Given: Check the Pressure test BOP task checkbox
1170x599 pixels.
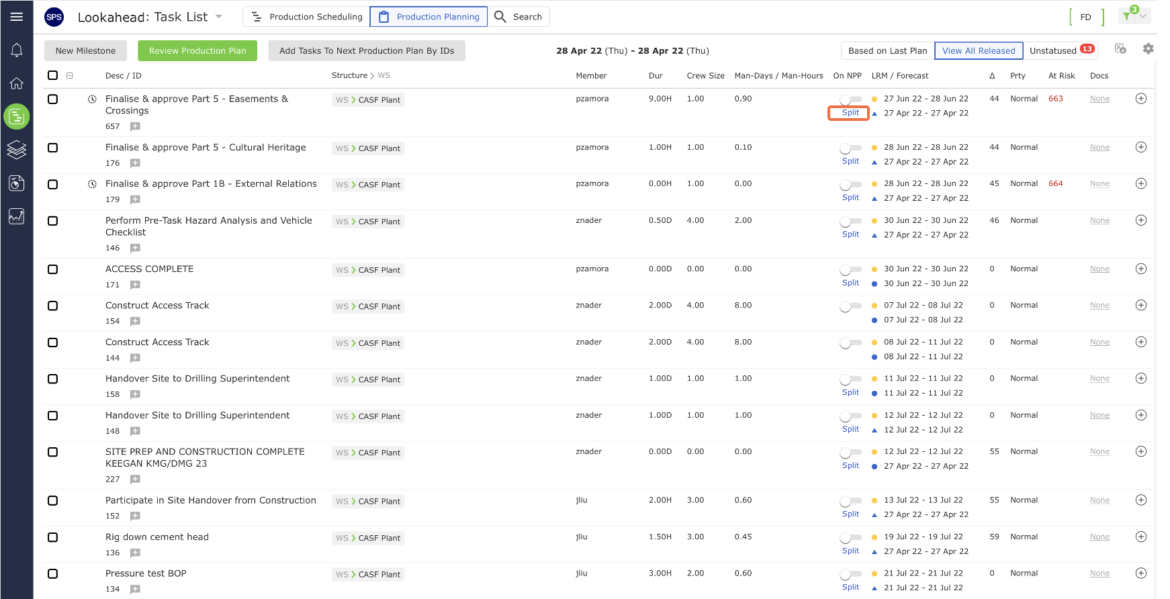Looking at the screenshot, I should tap(52, 574).
